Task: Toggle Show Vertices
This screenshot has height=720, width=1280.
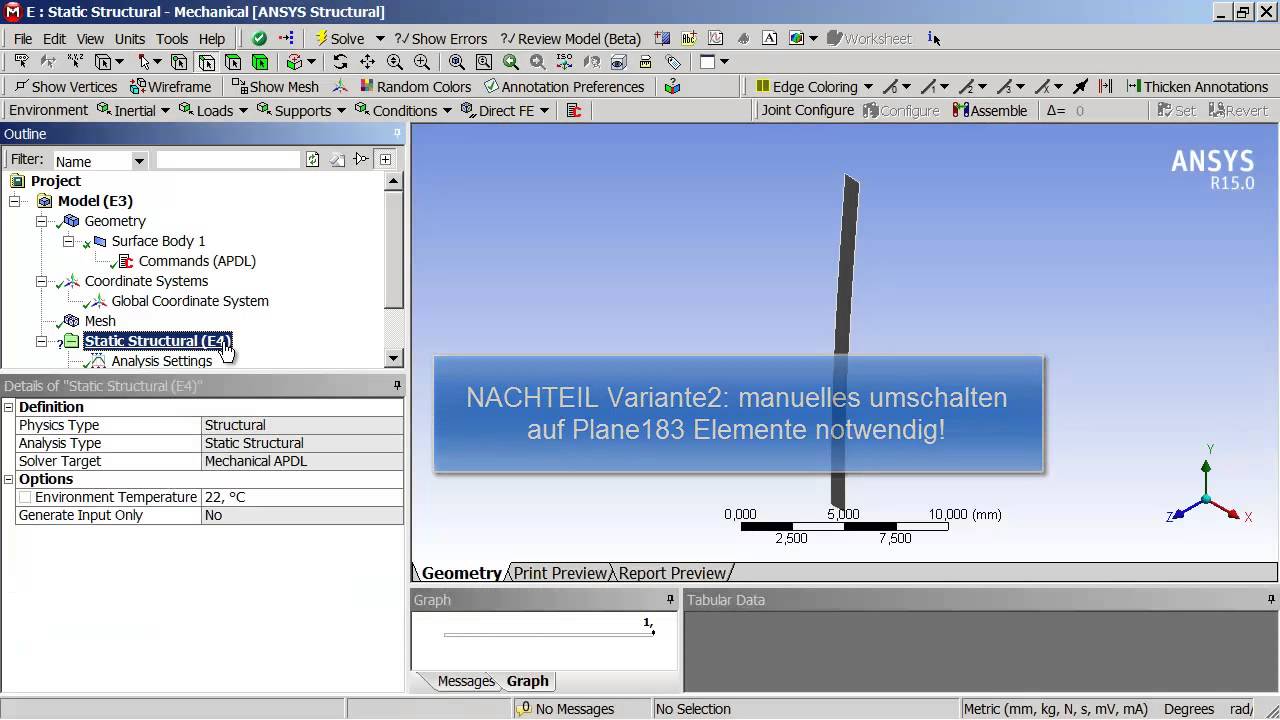Action: click(x=66, y=87)
